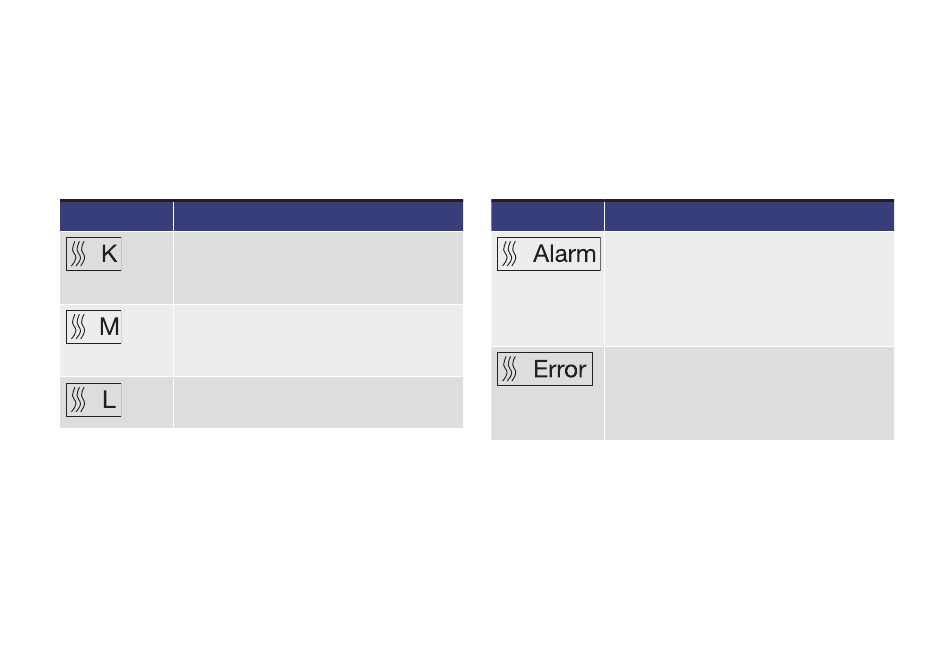Click the left table's wide blue header cell

pyautogui.click(x=318, y=216)
